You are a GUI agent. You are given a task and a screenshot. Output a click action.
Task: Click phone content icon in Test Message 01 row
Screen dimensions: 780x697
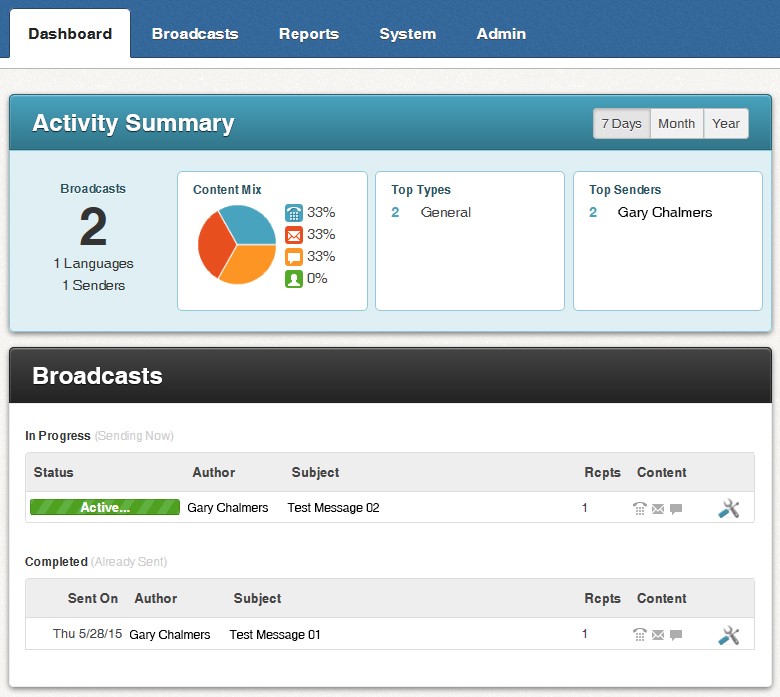point(640,634)
